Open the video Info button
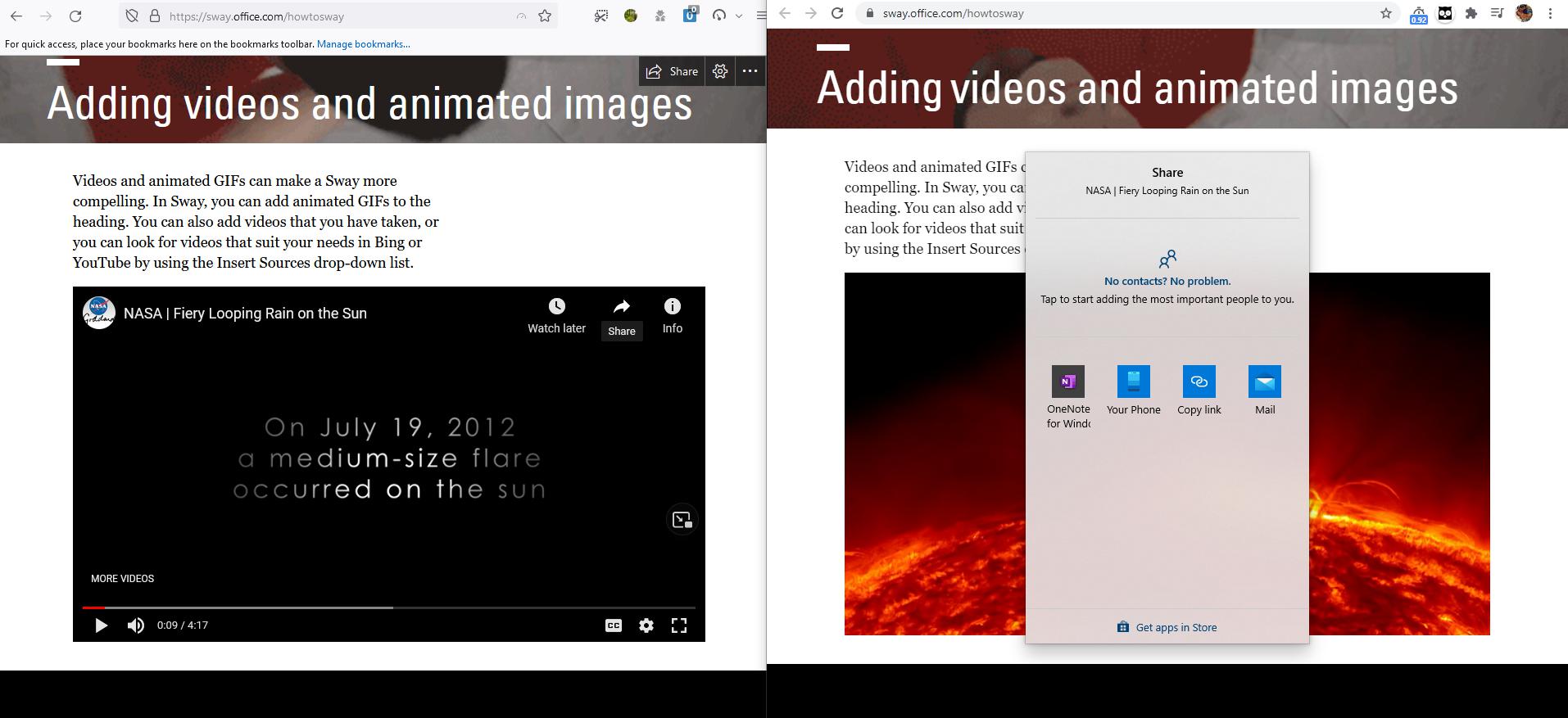Screen dimensions: 1568x718 coord(673,316)
